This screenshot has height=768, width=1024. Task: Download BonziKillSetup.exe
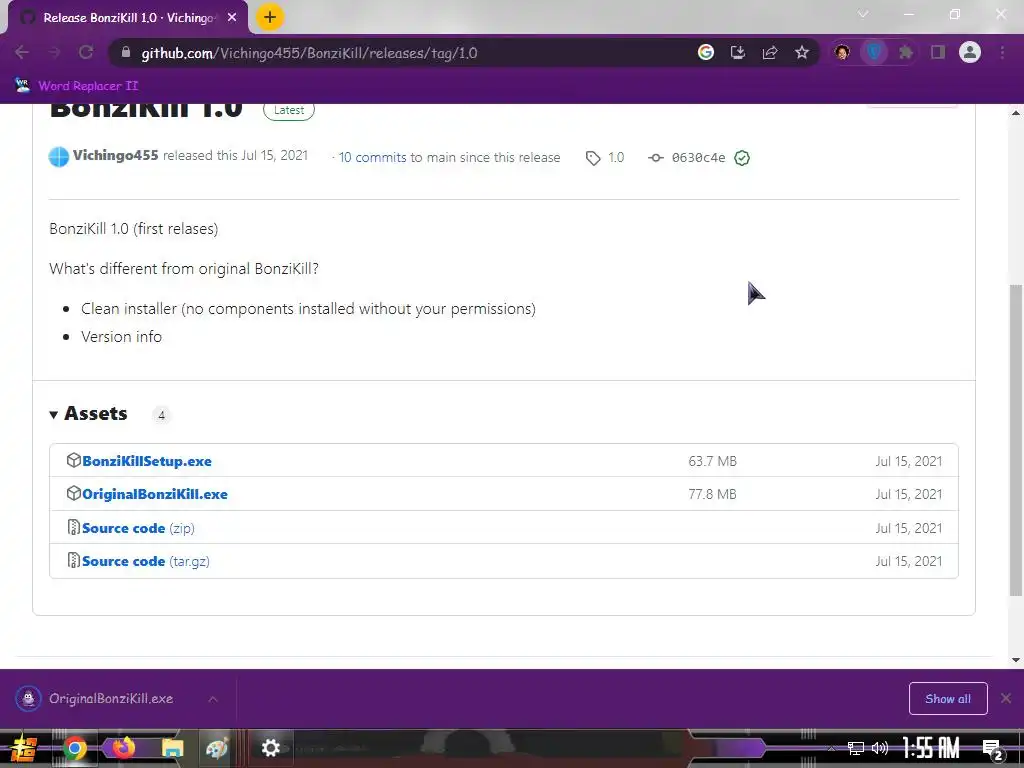point(147,461)
